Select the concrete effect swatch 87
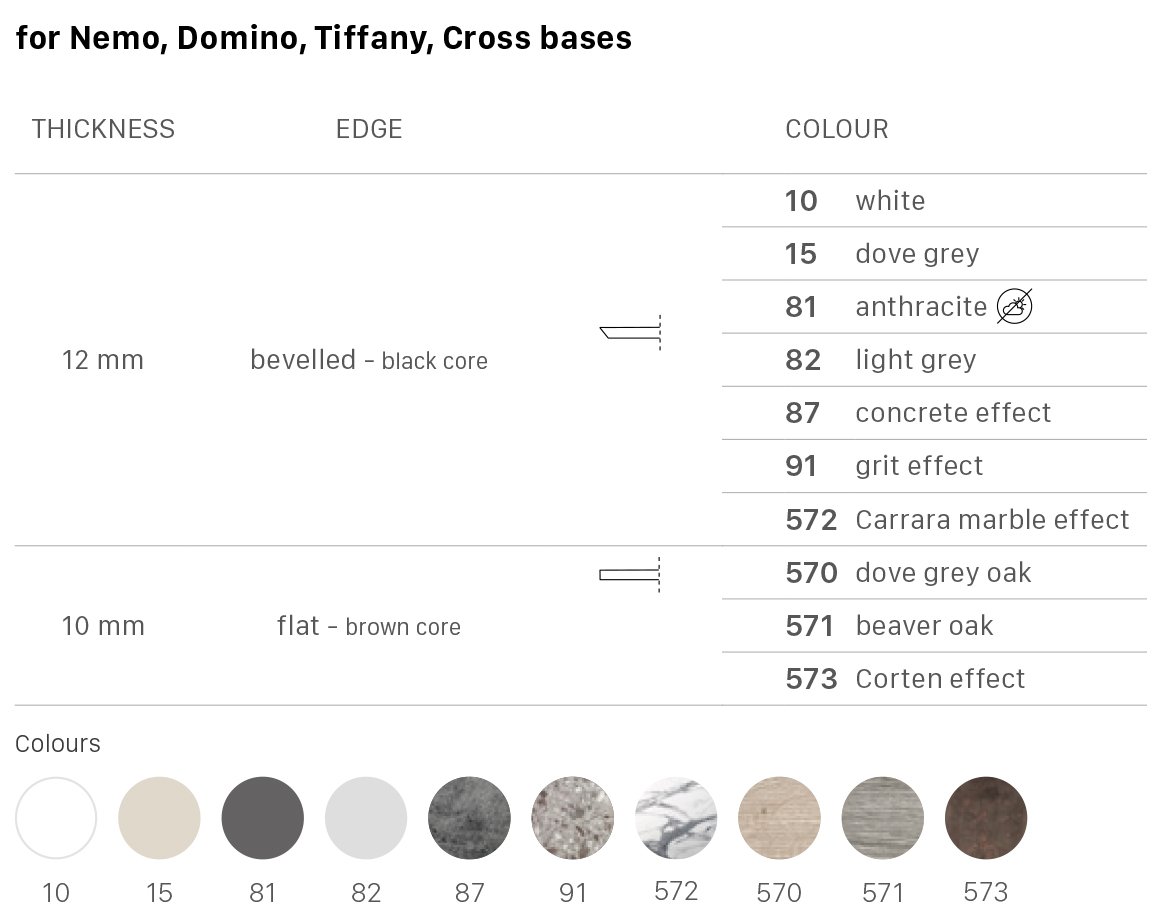Viewport: 1160px width, 921px height. tap(469, 818)
